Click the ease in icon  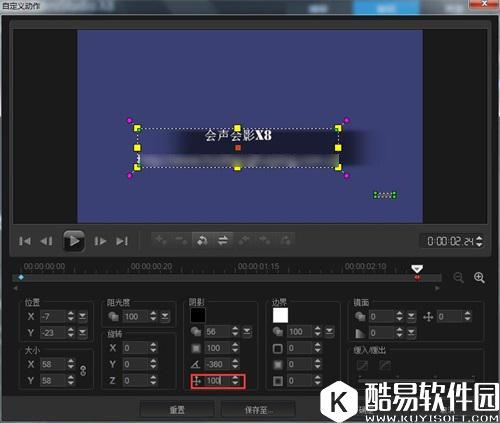(362, 365)
